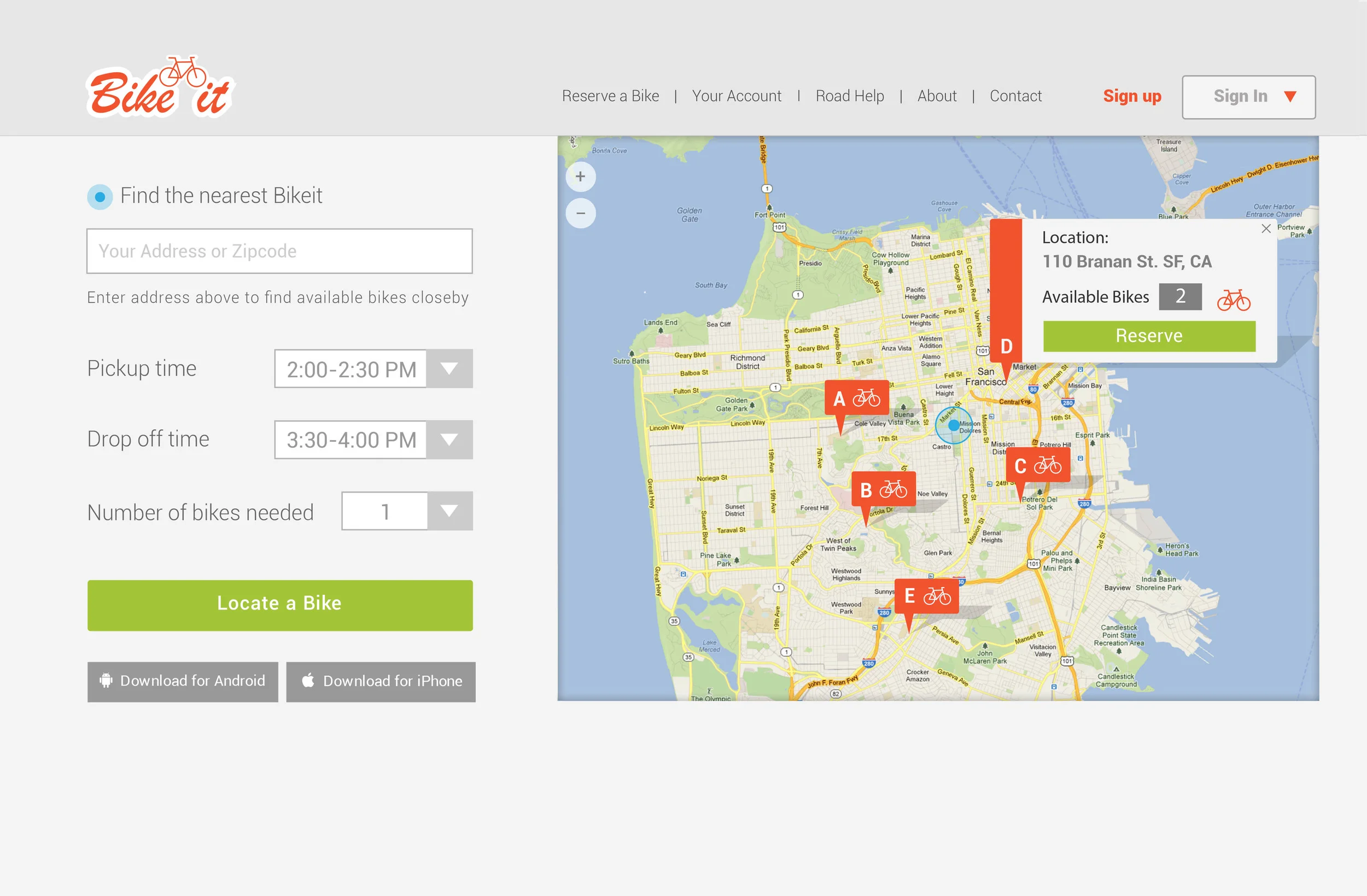Click the Android robot icon
Viewport: 1367px width, 896px height.
106,681
